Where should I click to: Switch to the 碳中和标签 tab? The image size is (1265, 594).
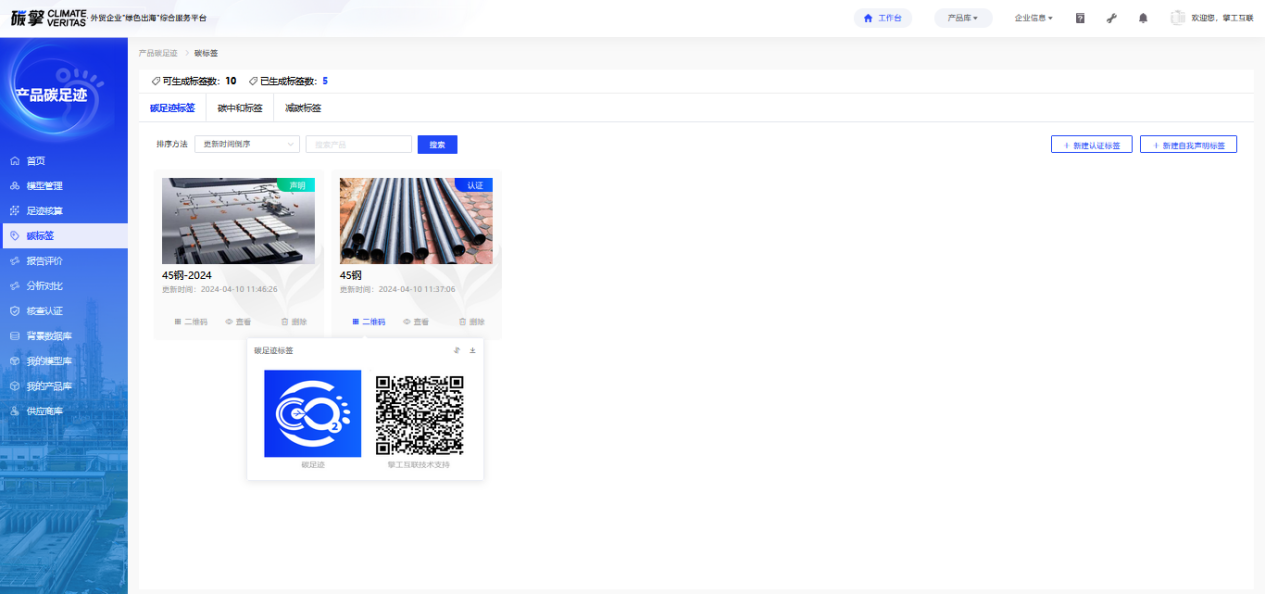click(240, 108)
